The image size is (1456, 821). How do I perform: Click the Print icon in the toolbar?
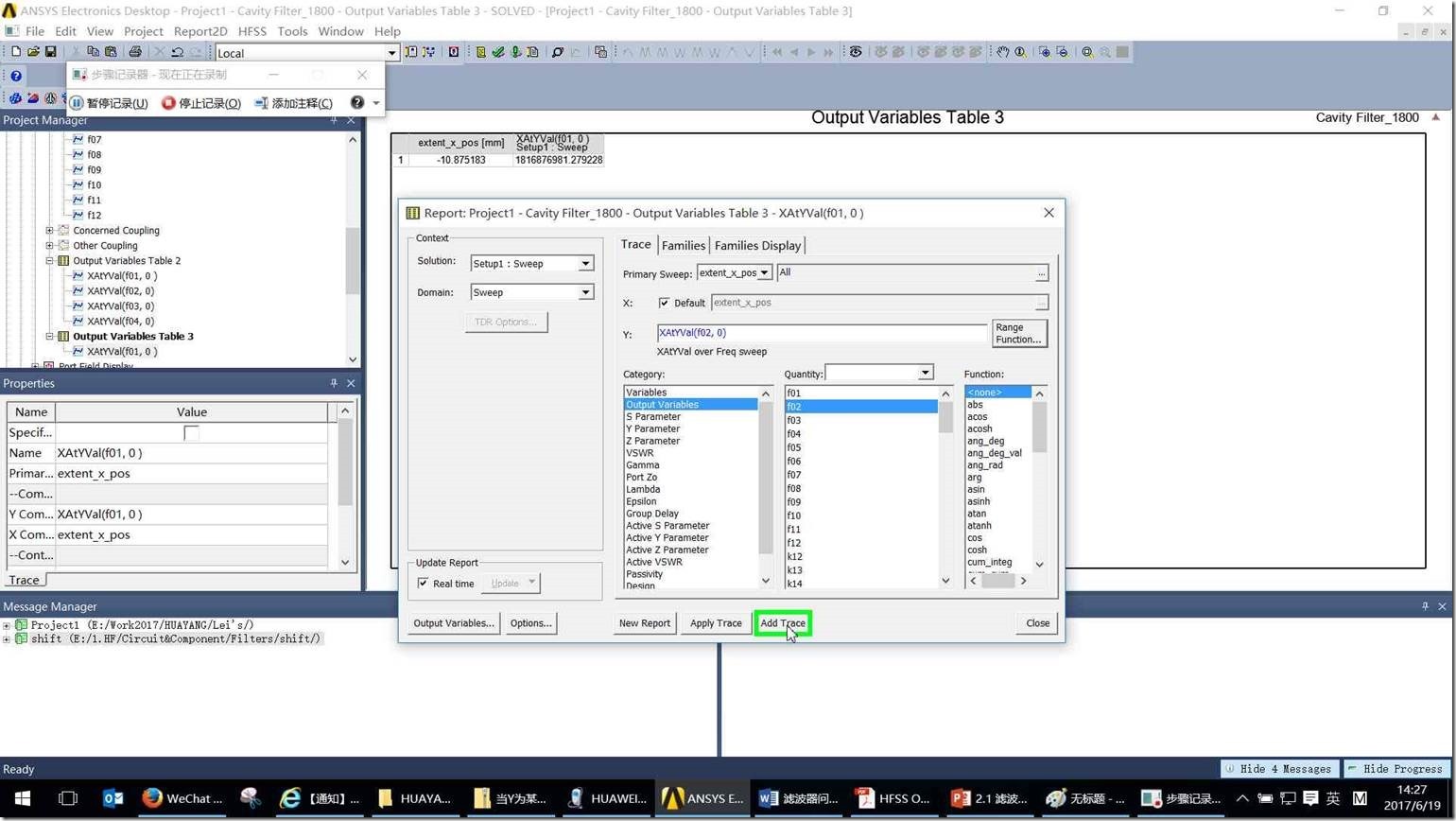135,52
